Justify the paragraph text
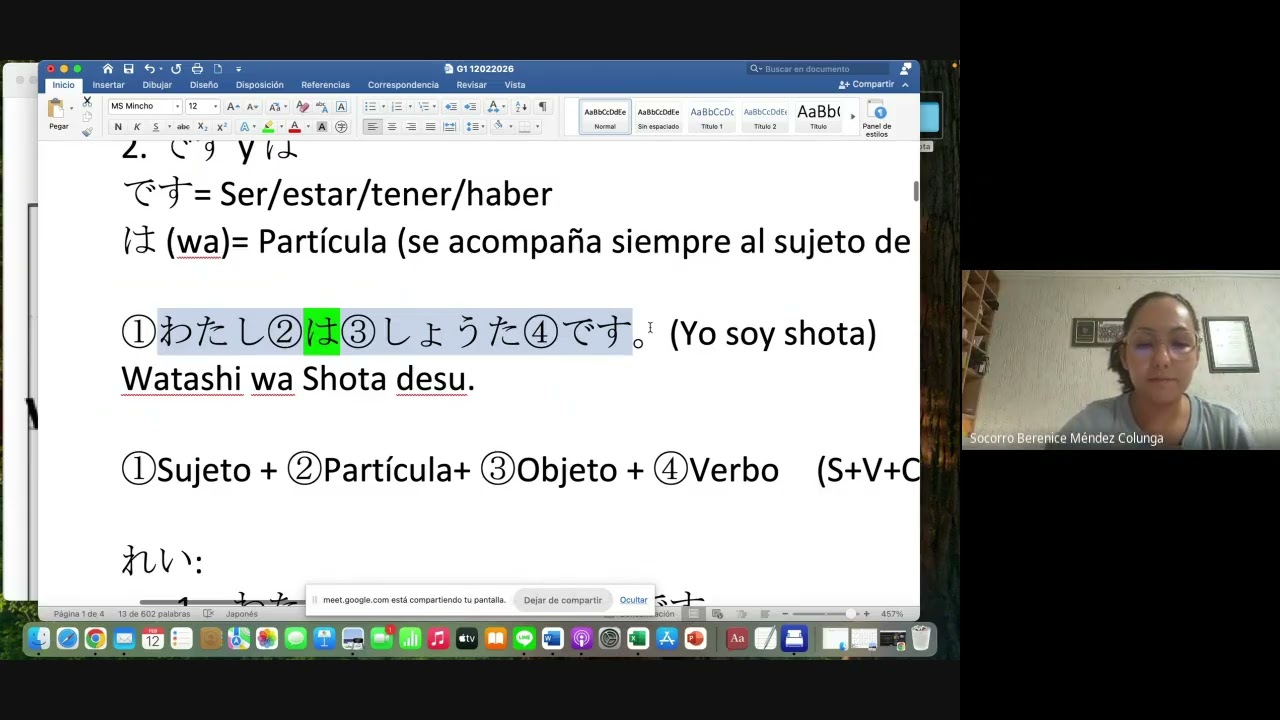Image resolution: width=1280 pixels, height=720 pixels. coord(430,127)
